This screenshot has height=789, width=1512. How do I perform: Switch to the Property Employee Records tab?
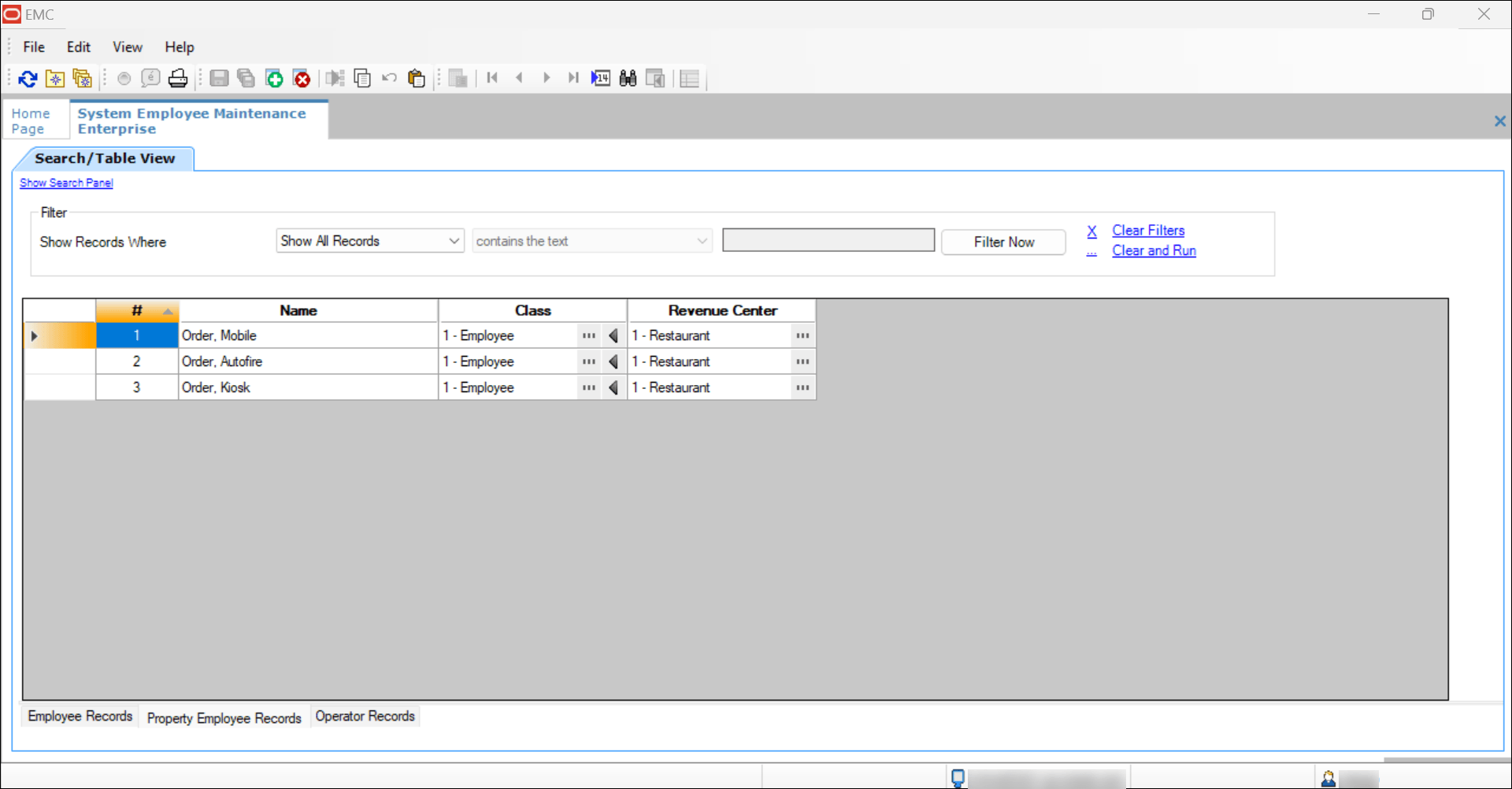click(224, 717)
